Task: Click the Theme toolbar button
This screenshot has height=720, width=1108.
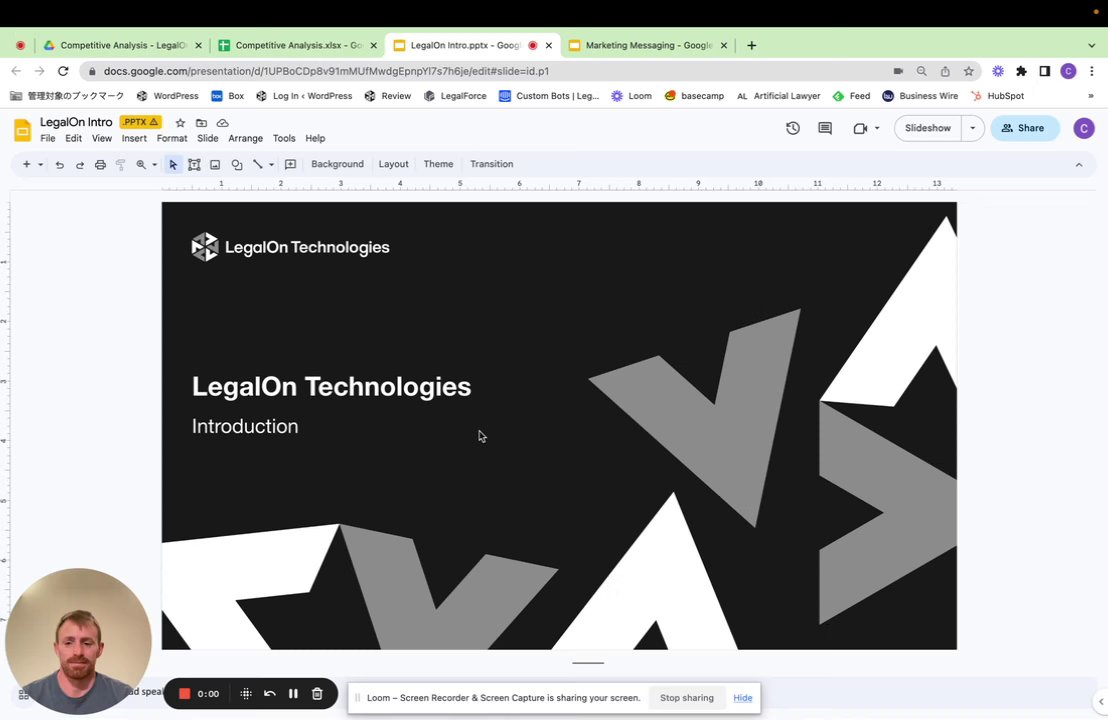Action: (x=438, y=164)
